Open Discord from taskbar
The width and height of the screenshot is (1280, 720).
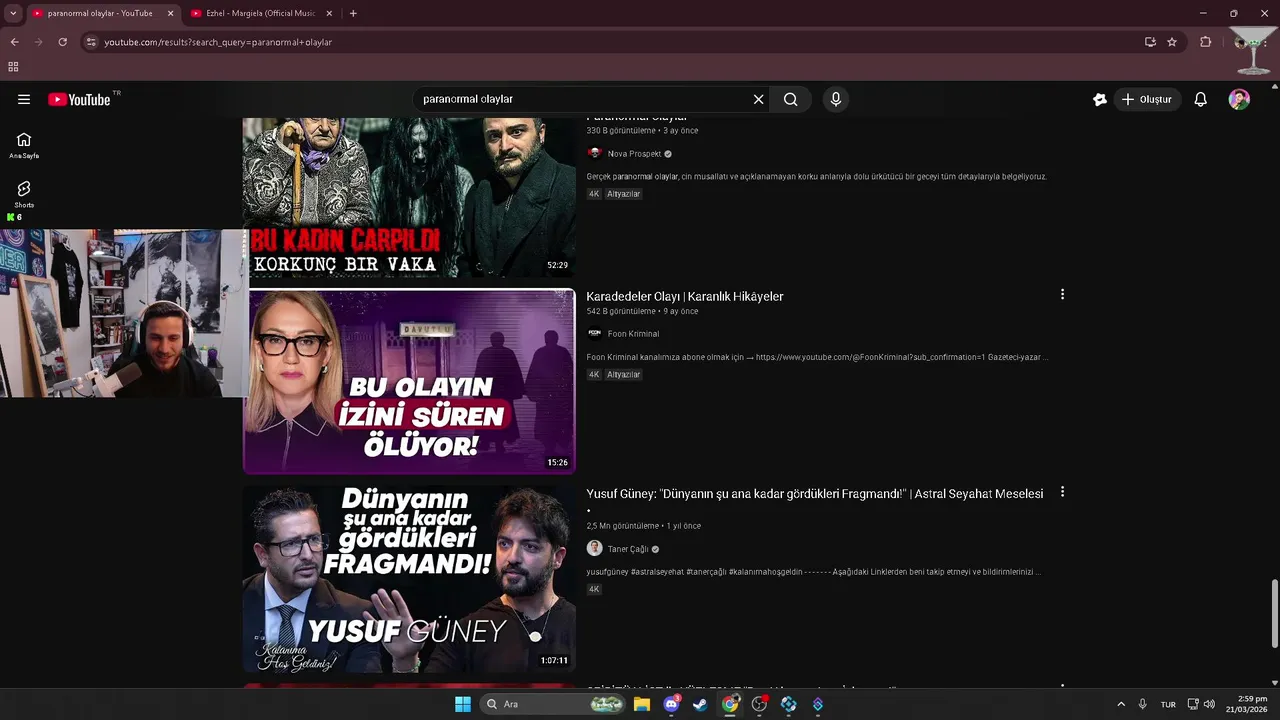tap(672, 704)
